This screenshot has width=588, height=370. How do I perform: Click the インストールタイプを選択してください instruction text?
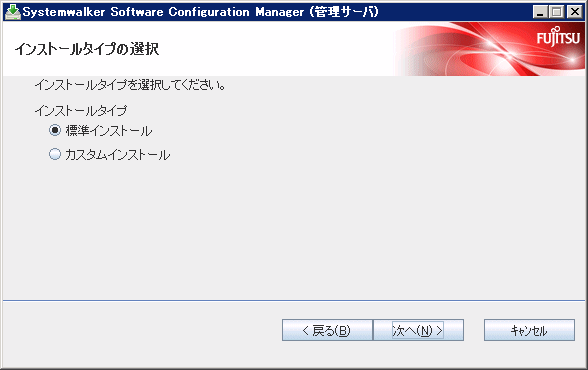[130, 85]
